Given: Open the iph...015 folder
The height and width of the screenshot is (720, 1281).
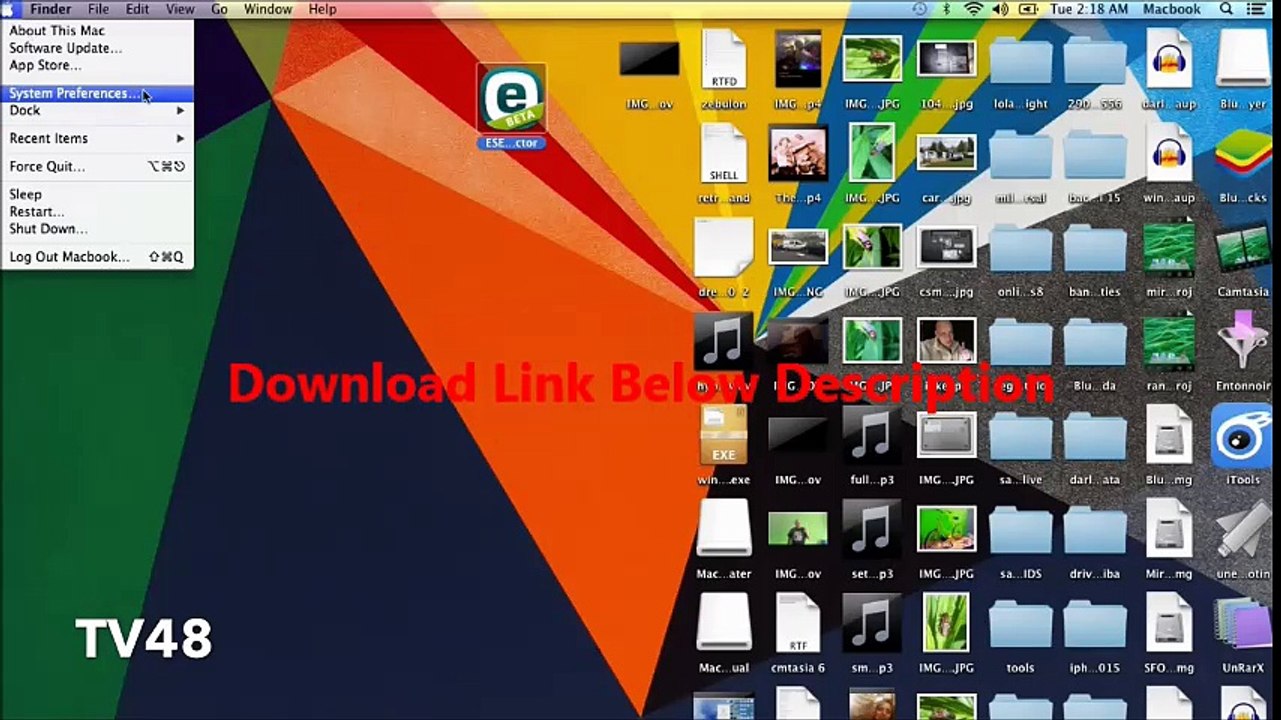Looking at the screenshot, I should point(1095,626).
